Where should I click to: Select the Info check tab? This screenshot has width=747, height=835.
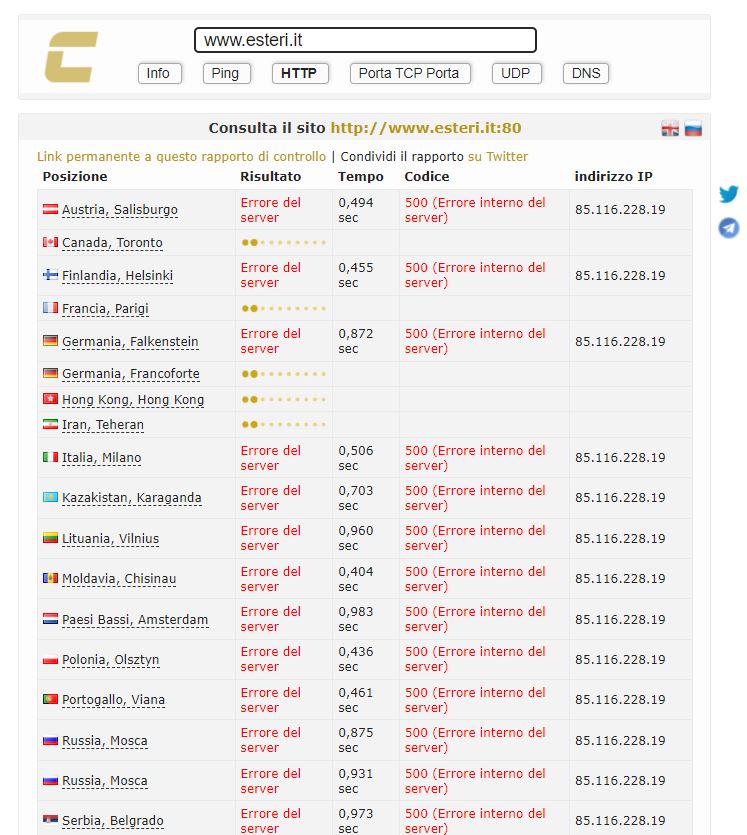pos(158,73)
